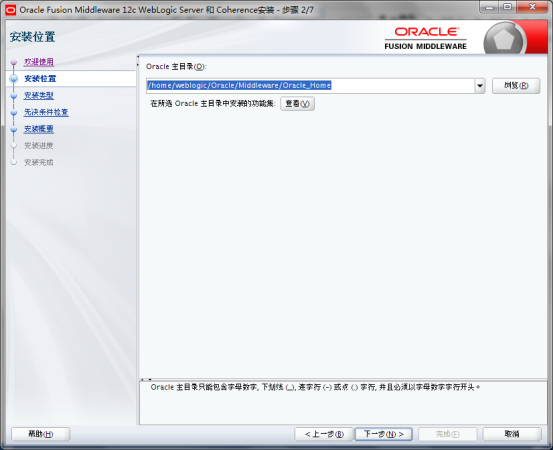Click the ORACLE Fusion Middleware logo

click(x=426, y=38)
